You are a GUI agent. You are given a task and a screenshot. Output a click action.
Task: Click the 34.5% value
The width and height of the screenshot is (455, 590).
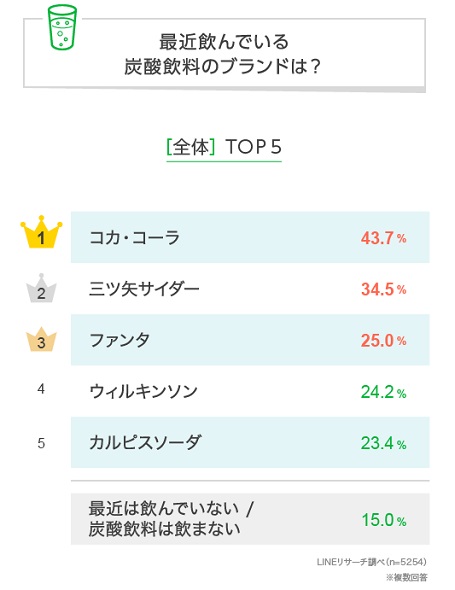[383, 289]
